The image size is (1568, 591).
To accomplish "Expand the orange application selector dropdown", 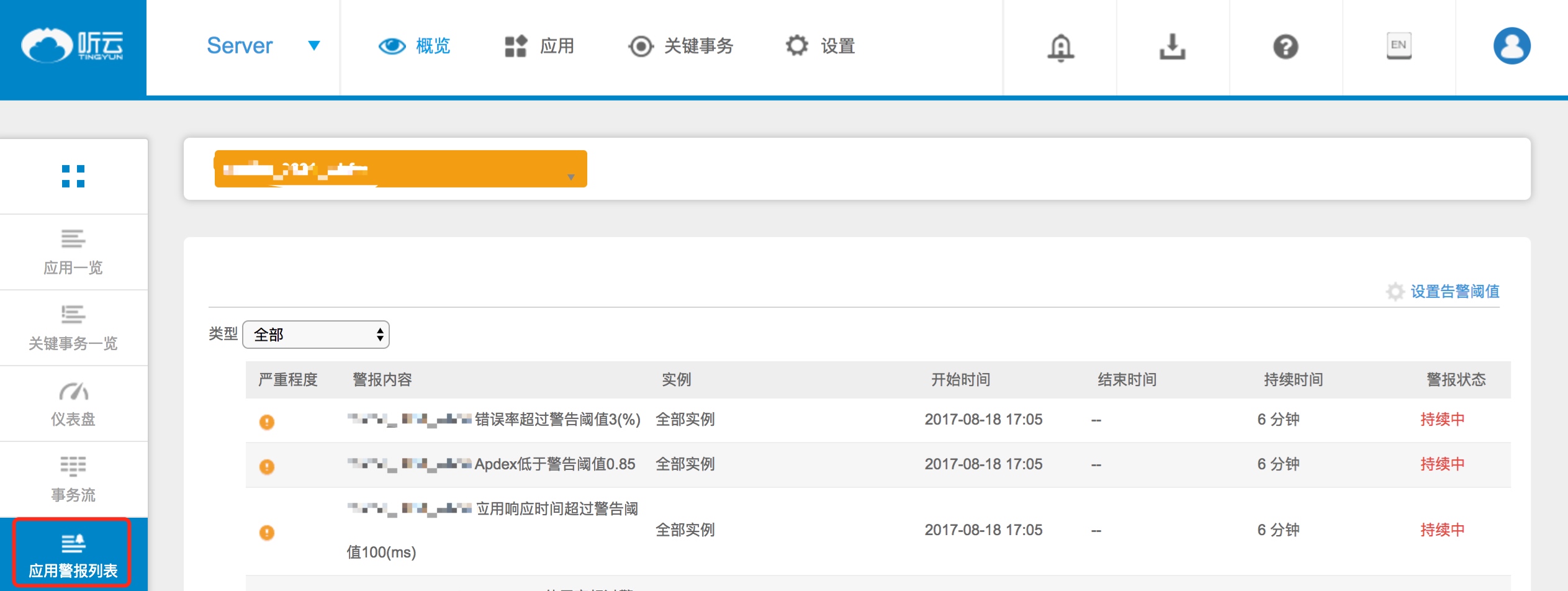I will click(x=400, y=169).
